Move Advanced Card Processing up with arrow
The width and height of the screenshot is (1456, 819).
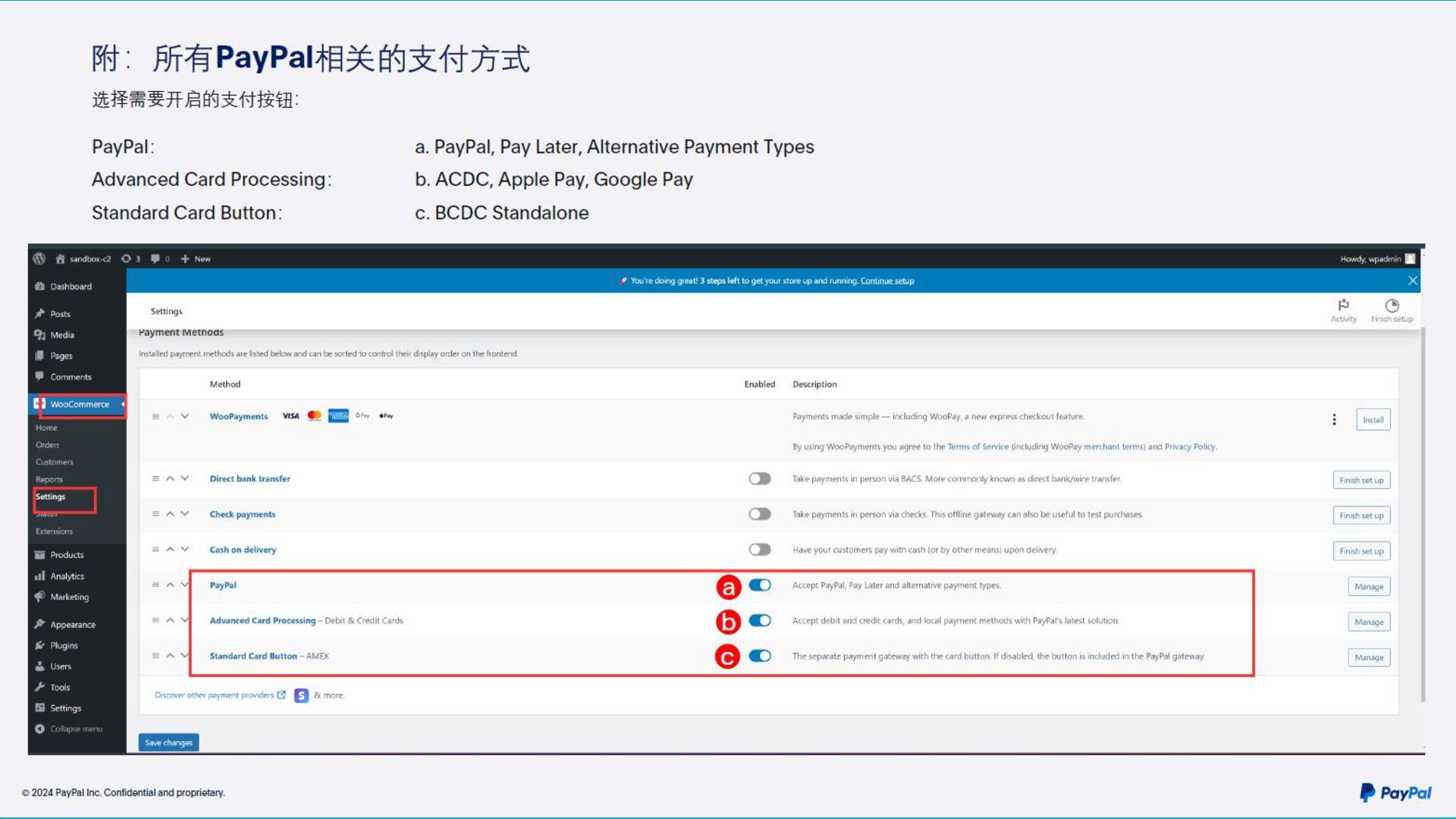[x=170, y=620]
